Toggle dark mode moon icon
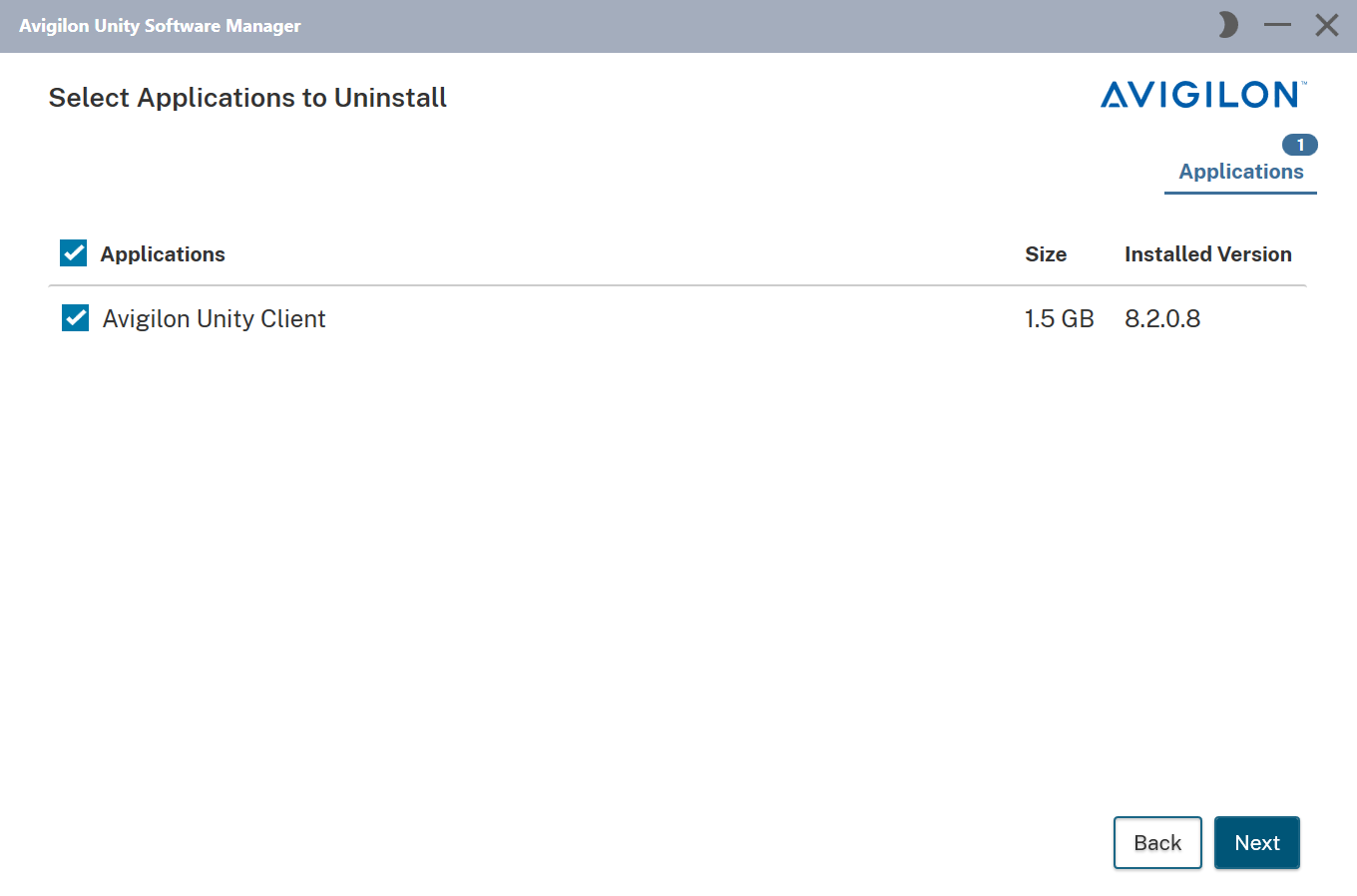Screen dimensions: 1357x896 point(1228,25)
